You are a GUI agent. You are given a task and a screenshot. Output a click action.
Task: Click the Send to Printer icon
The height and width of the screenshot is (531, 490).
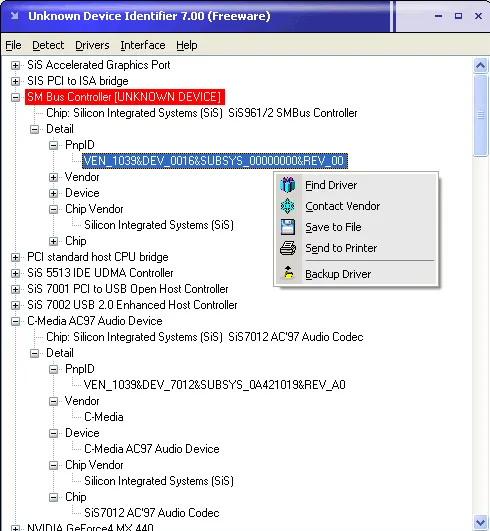coord(288,248)
